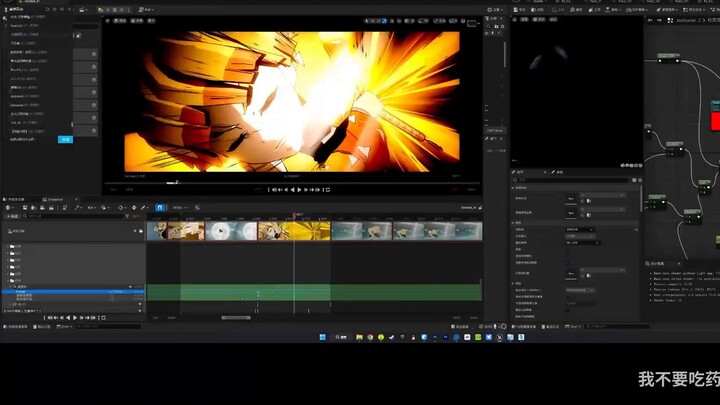Select the blue highlighted track row in Sequencer

[73, 291]
